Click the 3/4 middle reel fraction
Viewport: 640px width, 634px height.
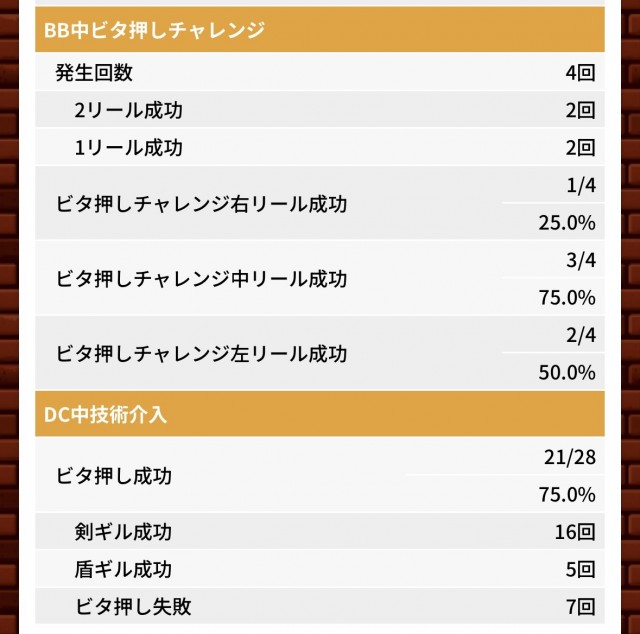pos(579,260)
